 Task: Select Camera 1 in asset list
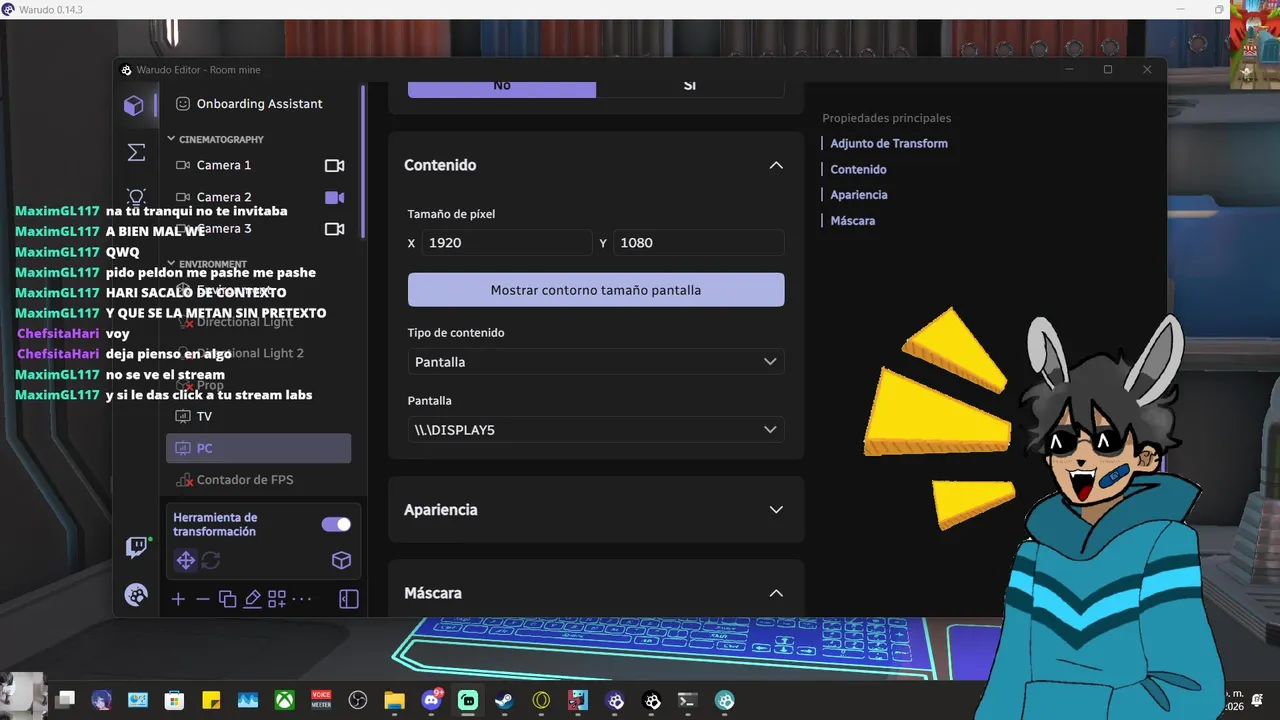tap(224, 166)
